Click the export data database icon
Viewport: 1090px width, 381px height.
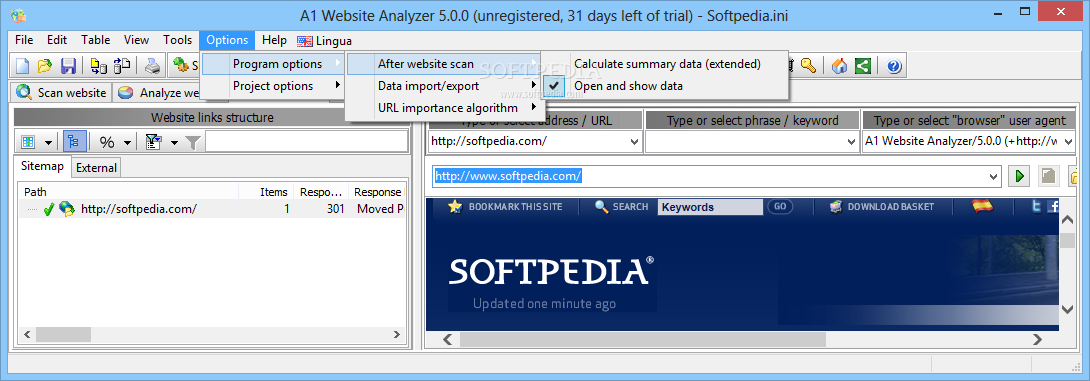click(x=122, y=66)
